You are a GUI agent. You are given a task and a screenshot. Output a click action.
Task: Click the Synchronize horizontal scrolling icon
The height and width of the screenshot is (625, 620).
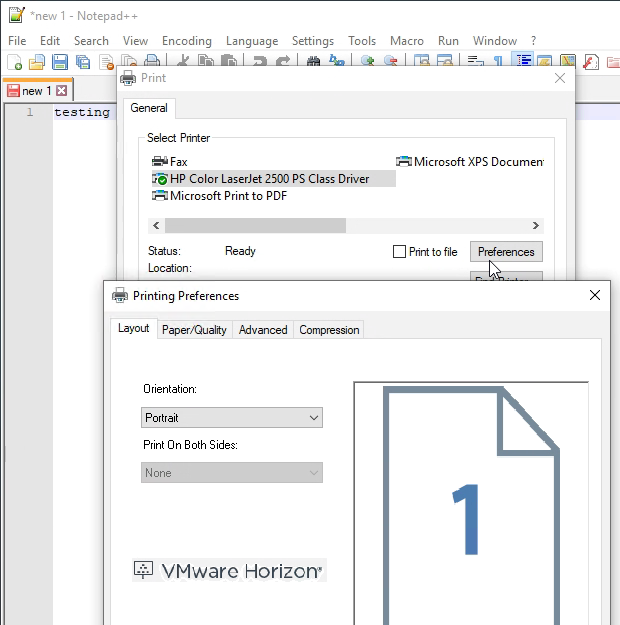tap(445, 60)
